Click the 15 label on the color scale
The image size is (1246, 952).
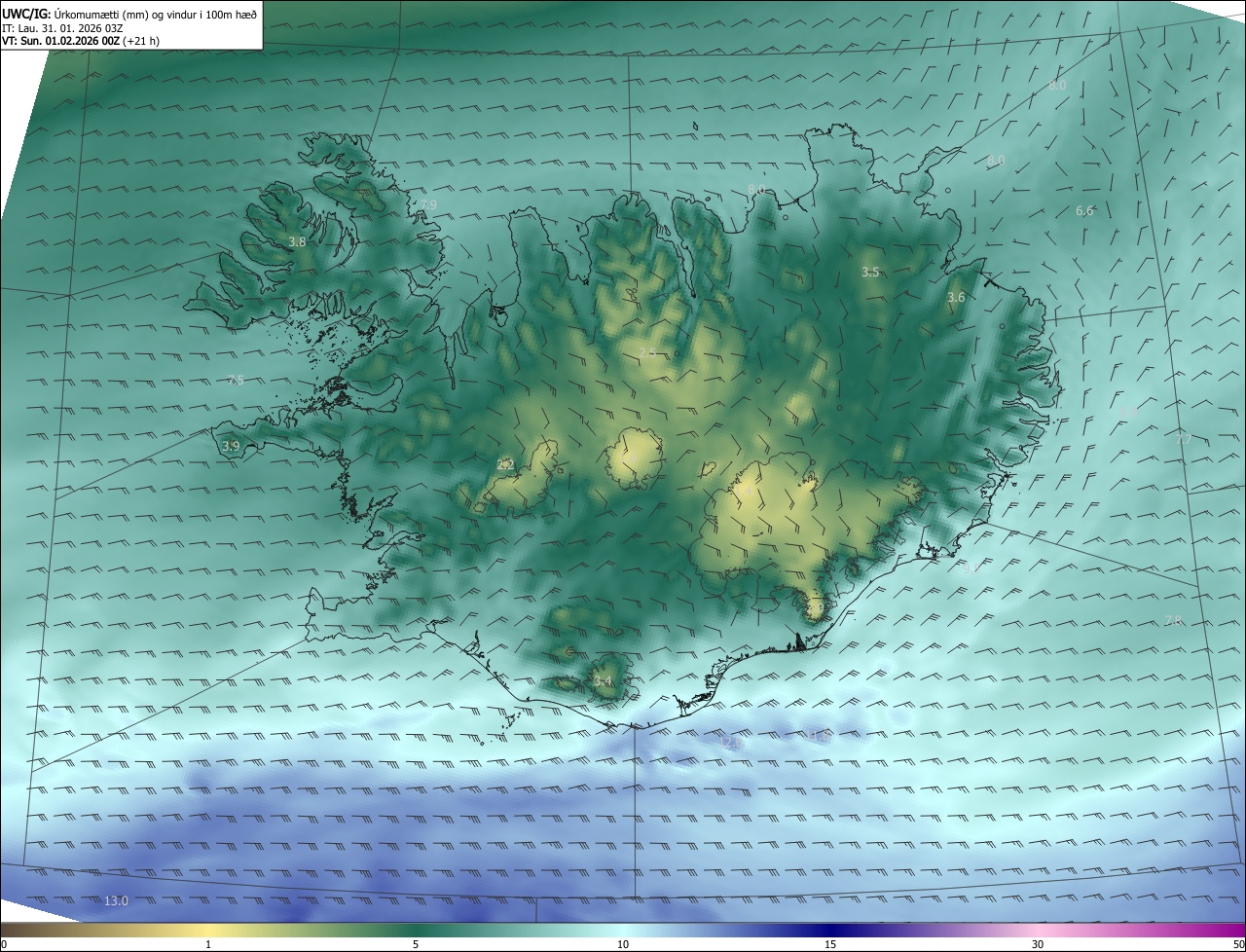point(830,944)
